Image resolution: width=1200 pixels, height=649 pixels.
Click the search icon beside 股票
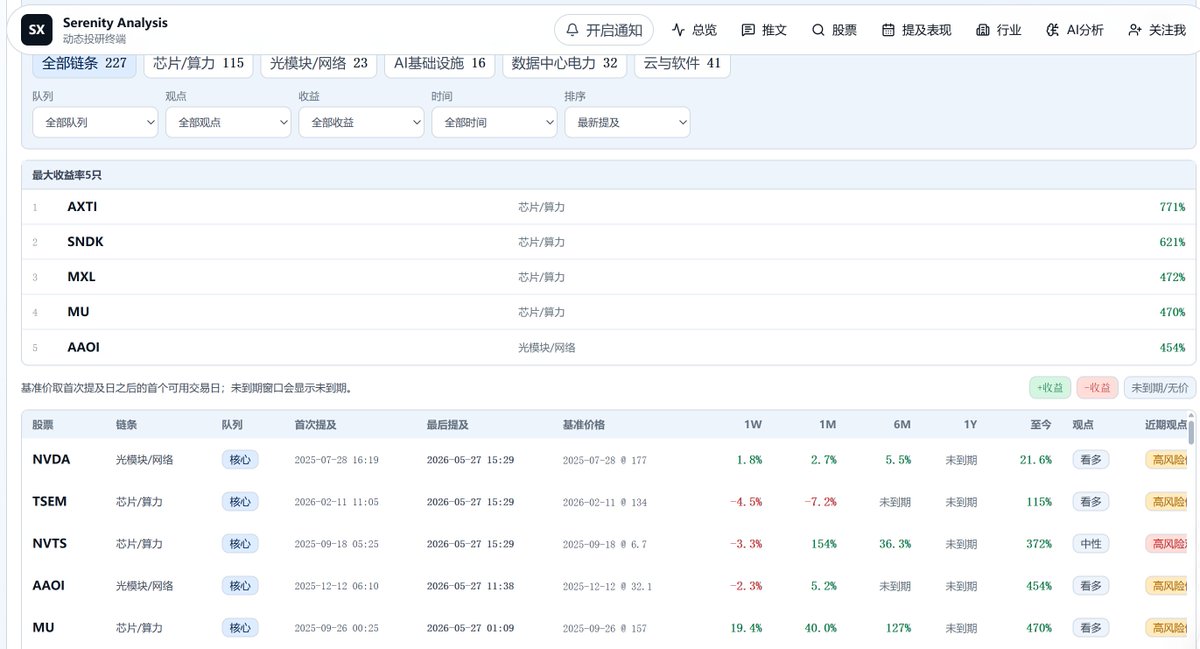pos(818,30)
